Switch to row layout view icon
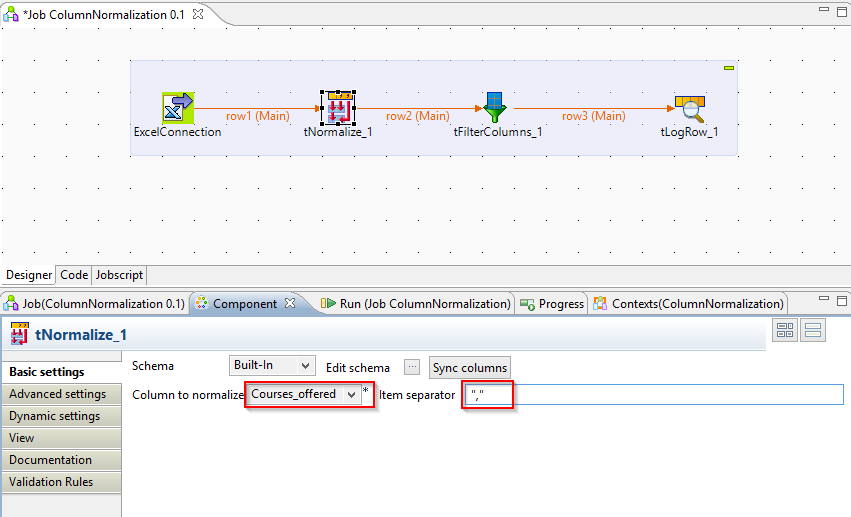Image resolution: width=851 pixels, height=517 pixels. [x=812, y=330]
